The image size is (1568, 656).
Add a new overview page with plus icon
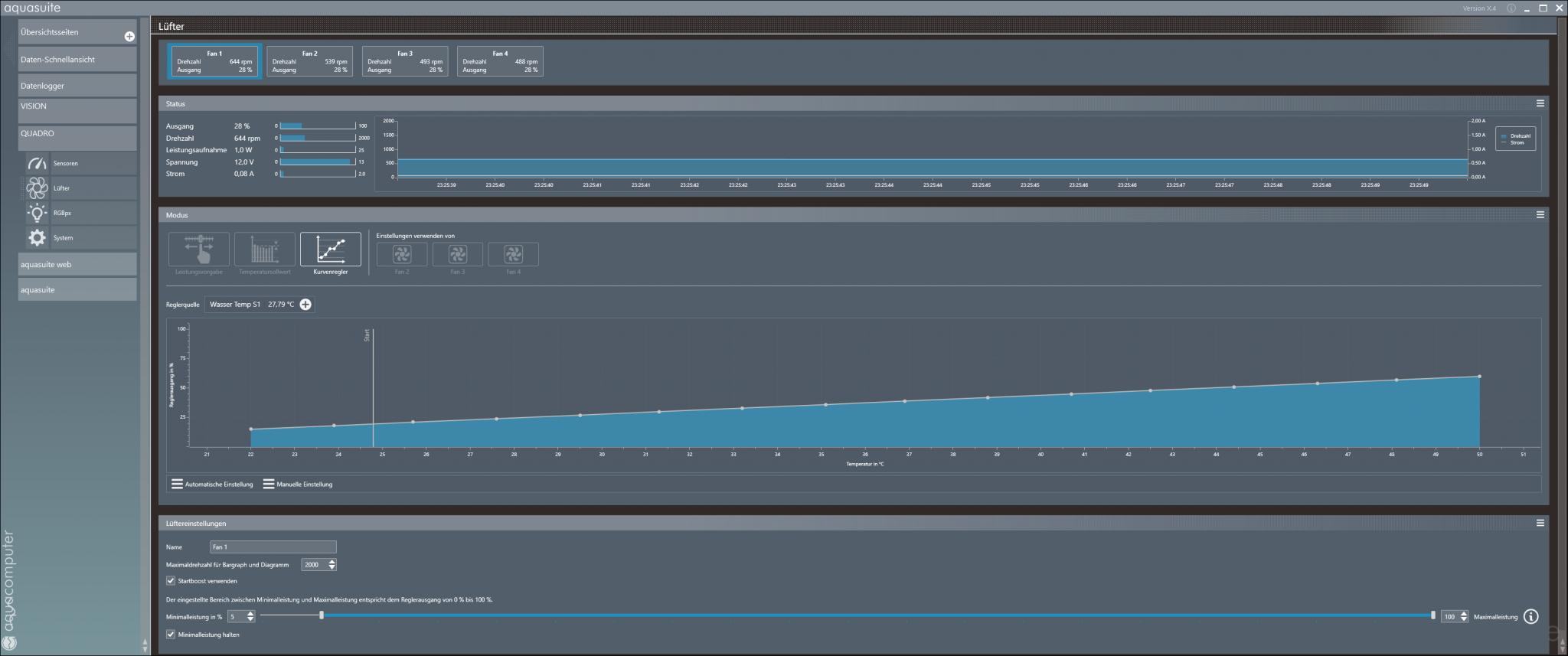click(x=129, y=36)
